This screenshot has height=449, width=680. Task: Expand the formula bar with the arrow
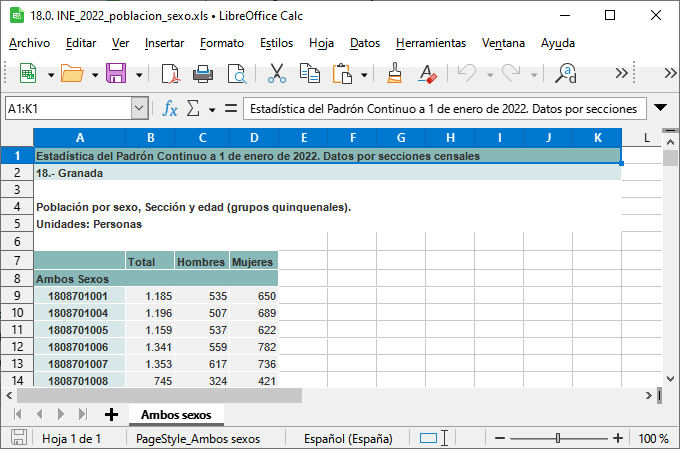coord(660,108)
